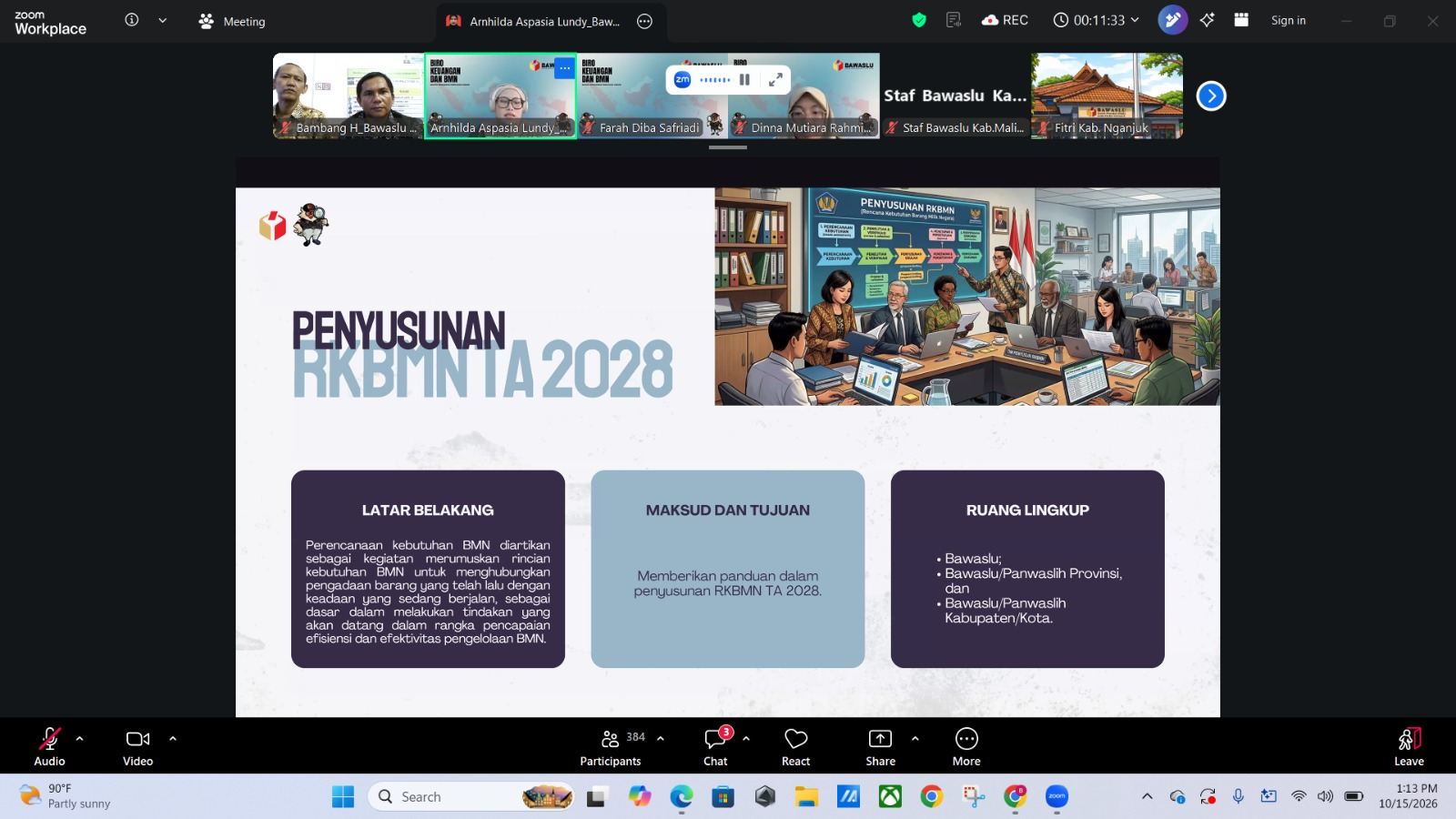The height and width of the screenshot is (819, 1456).
Task: Open the meeting info circle icon
Action: tap(132, 20)
